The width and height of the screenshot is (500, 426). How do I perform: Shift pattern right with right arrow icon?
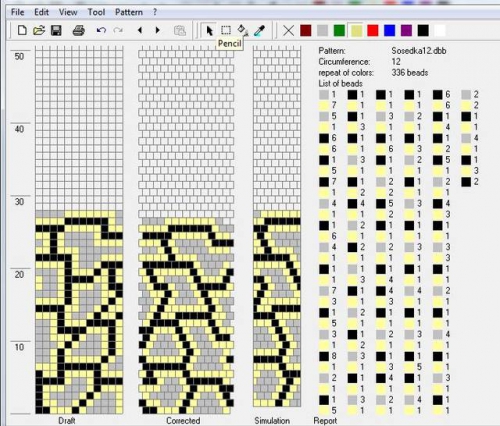158,30
